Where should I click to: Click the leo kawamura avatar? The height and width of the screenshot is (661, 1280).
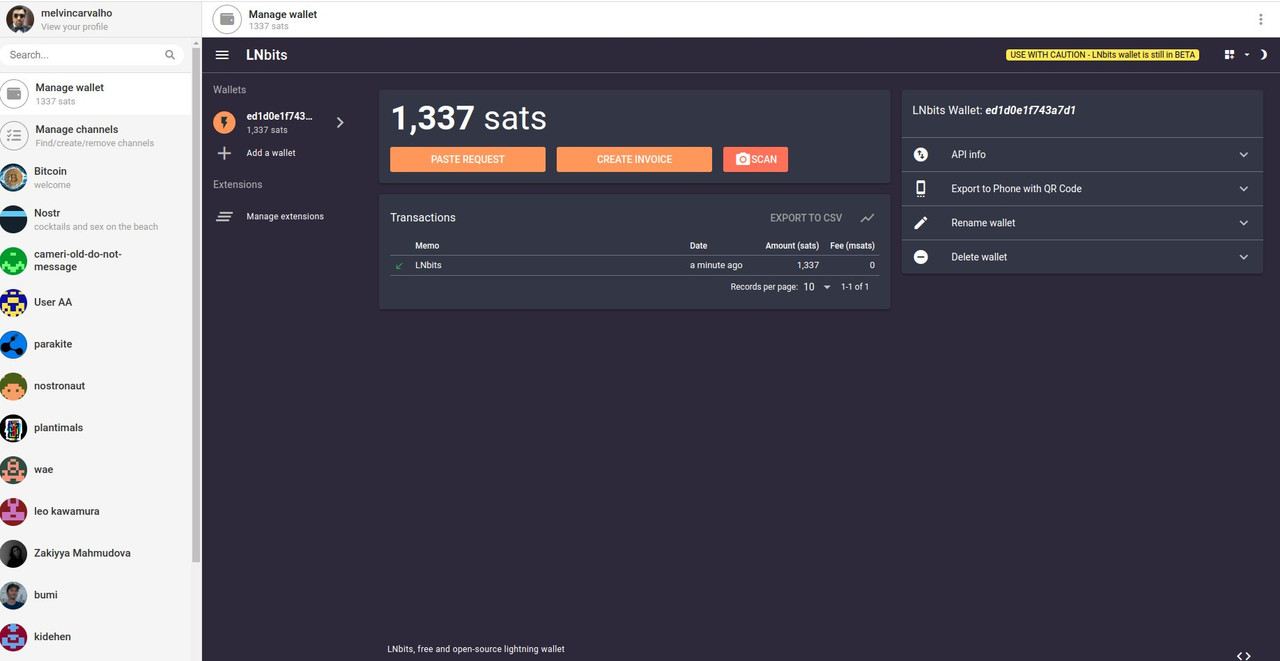(x=14, y=511)
